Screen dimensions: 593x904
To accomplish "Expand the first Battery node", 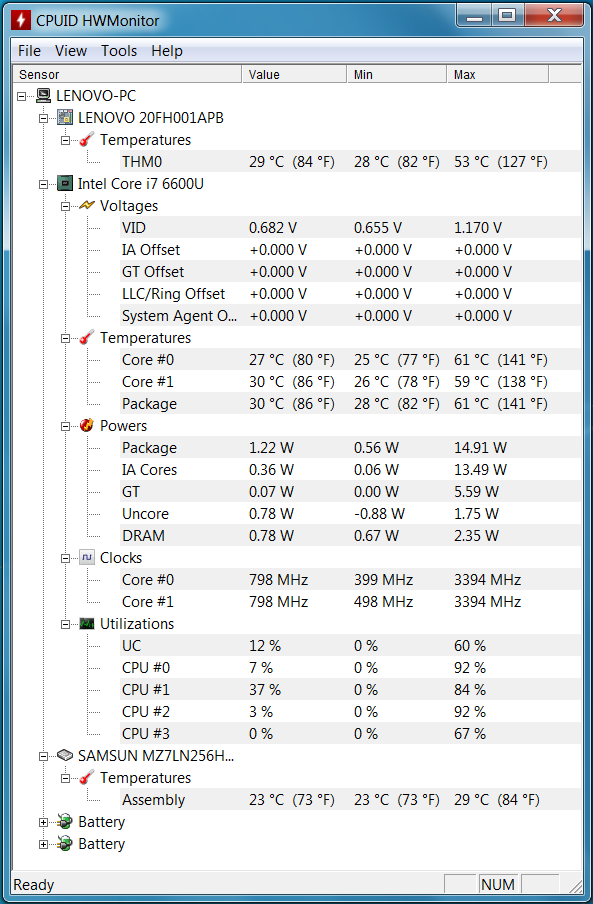I will [43, 823].
